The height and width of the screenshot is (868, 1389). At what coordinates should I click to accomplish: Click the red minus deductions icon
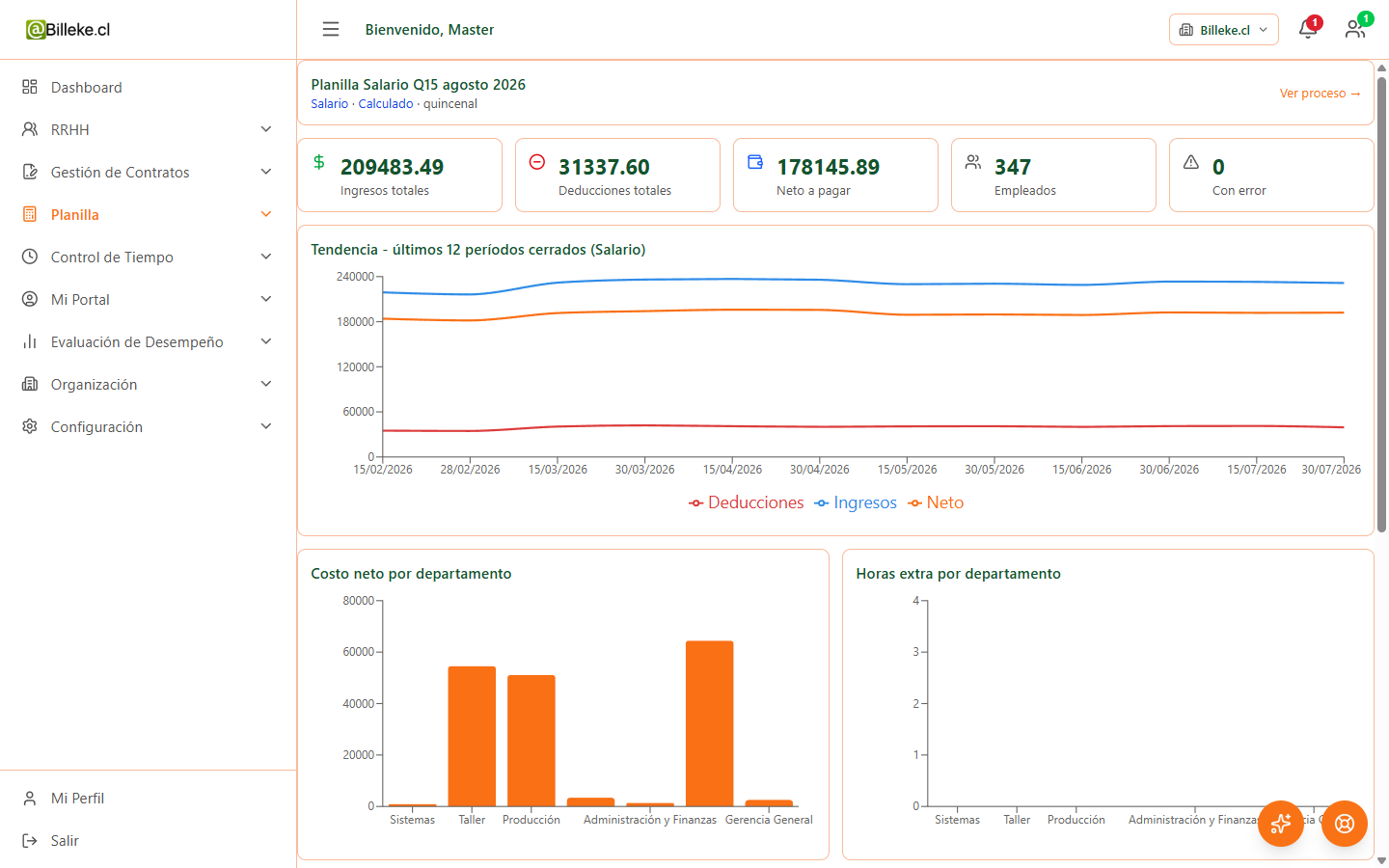coord(537,162)
